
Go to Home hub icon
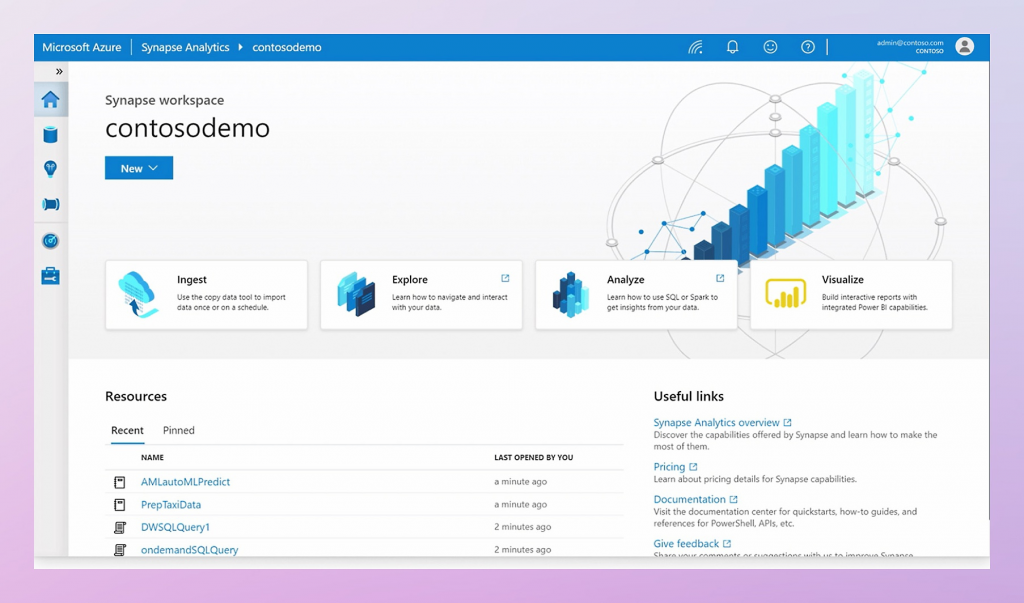point(50,100)
